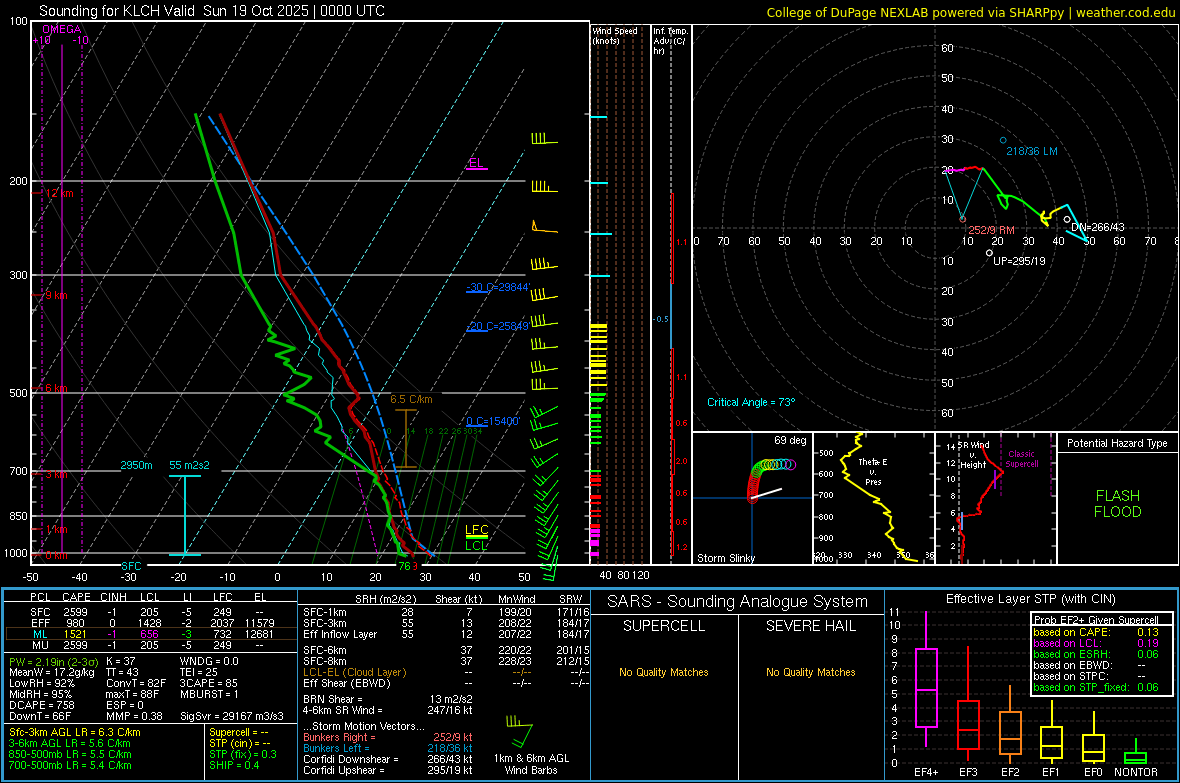Click the orange 'LCL-EL (Cloud Layer)' row
This screenshot has height=783, width=1180.
tap(446, 672)
